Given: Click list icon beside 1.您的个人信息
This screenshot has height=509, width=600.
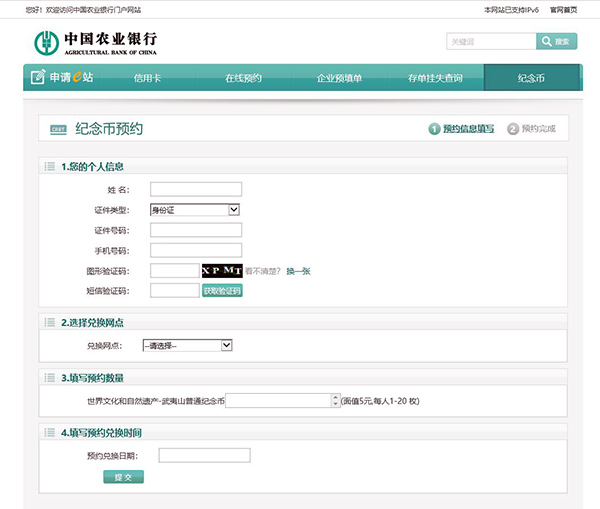Looking at the screenshot, I should 49,166.
